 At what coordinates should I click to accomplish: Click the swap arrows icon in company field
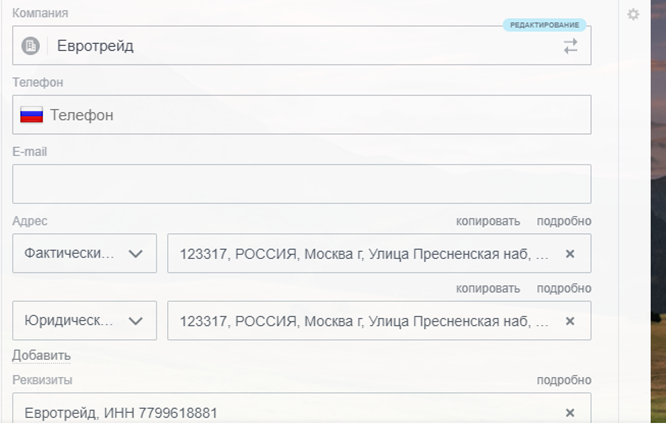point(570,46)
